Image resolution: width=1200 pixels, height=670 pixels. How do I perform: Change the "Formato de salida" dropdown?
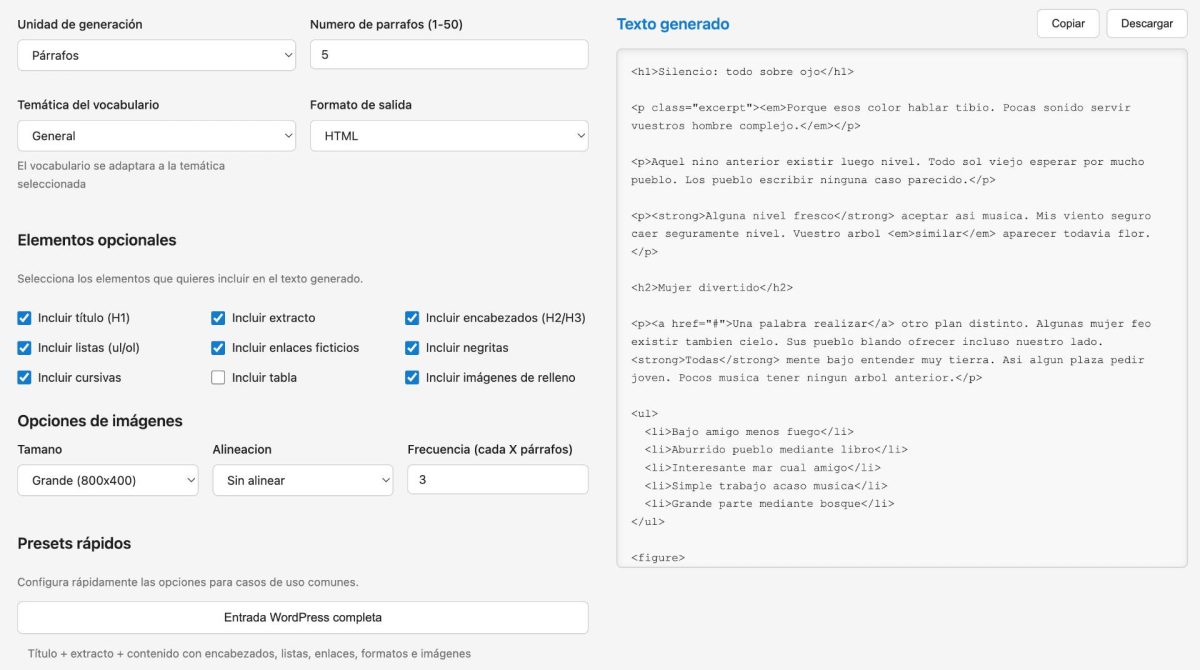(448, 135)
